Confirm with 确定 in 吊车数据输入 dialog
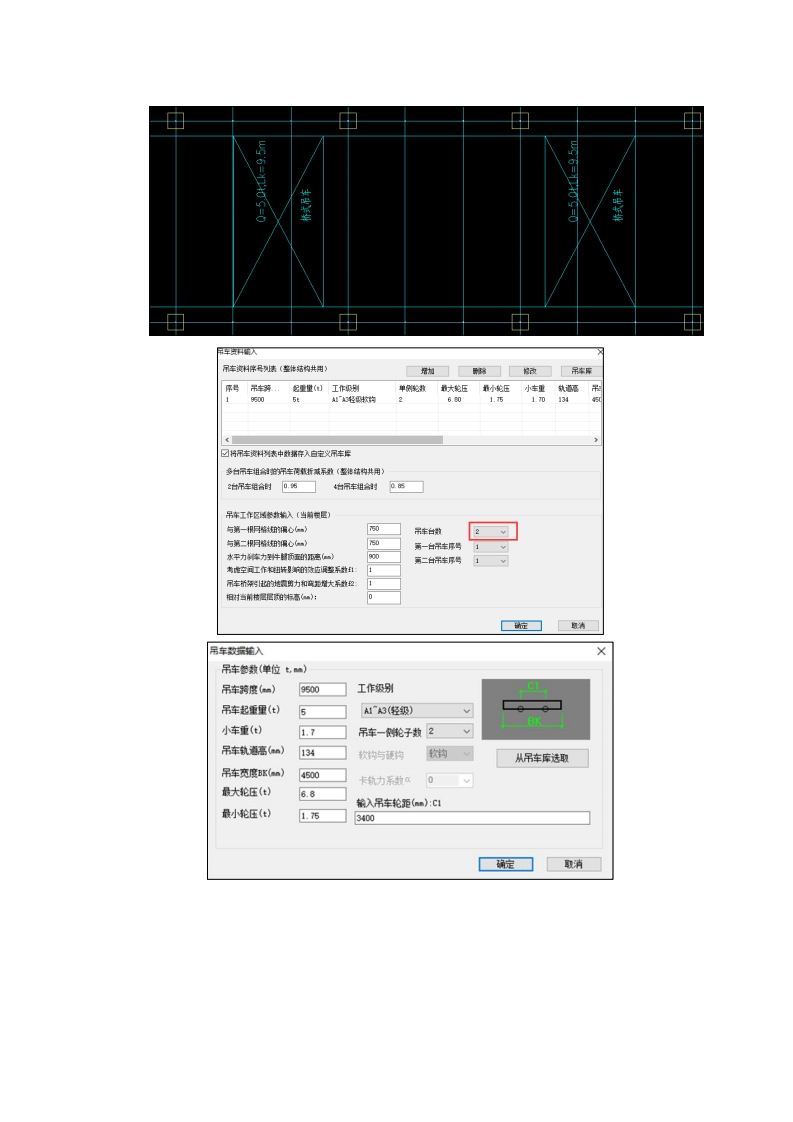This screenshot has height=1122, width=793. tap(506, 863)
